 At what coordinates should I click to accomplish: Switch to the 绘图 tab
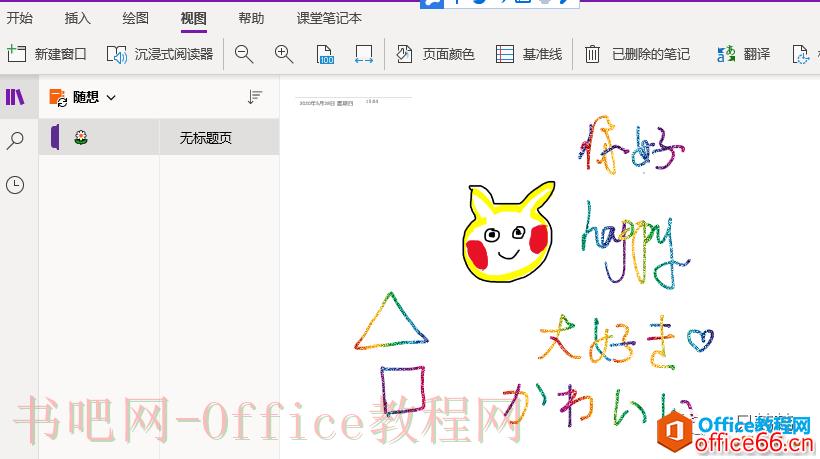click(135, 18)
